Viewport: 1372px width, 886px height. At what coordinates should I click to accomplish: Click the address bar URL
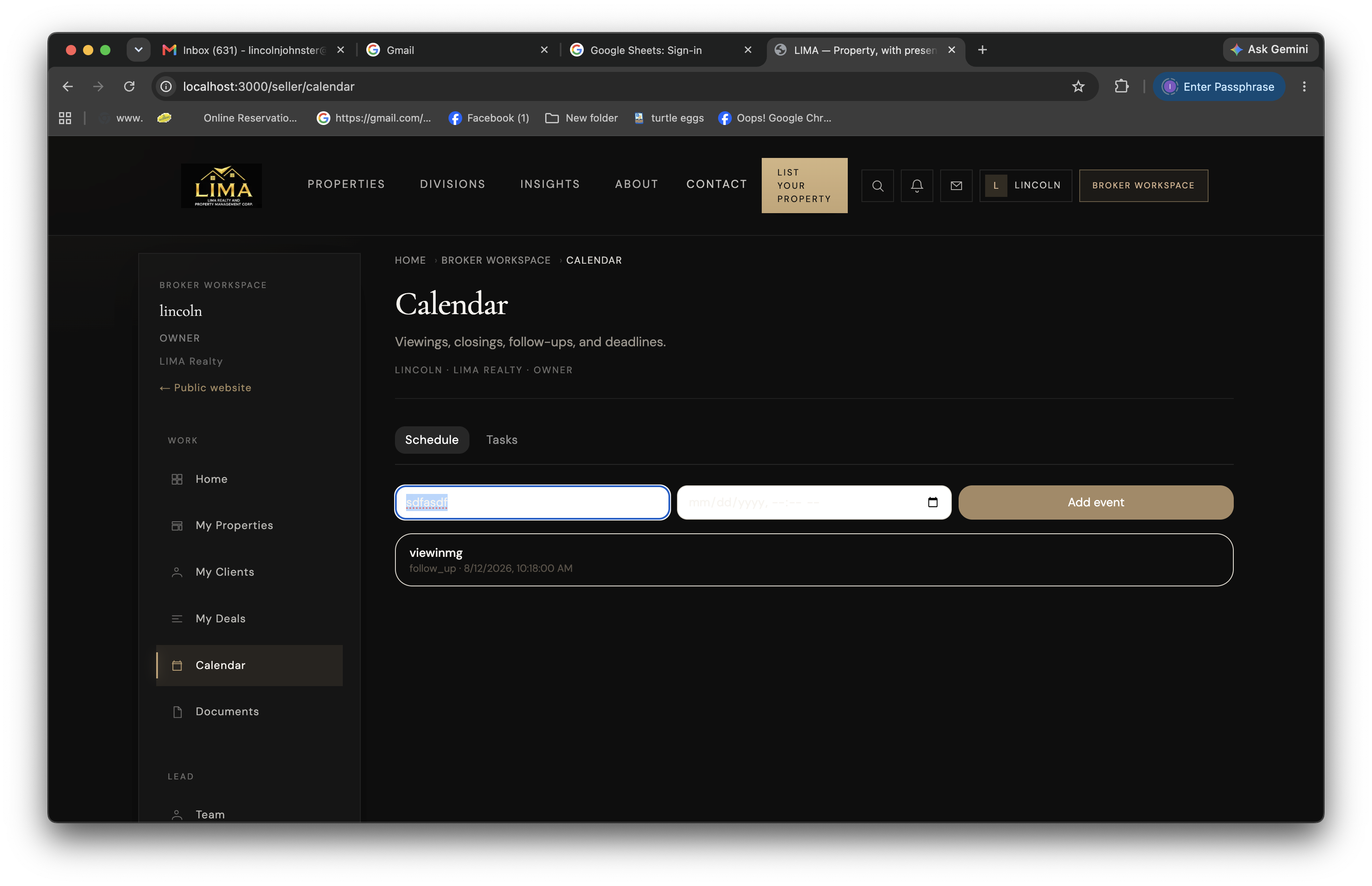click(269, 86)
